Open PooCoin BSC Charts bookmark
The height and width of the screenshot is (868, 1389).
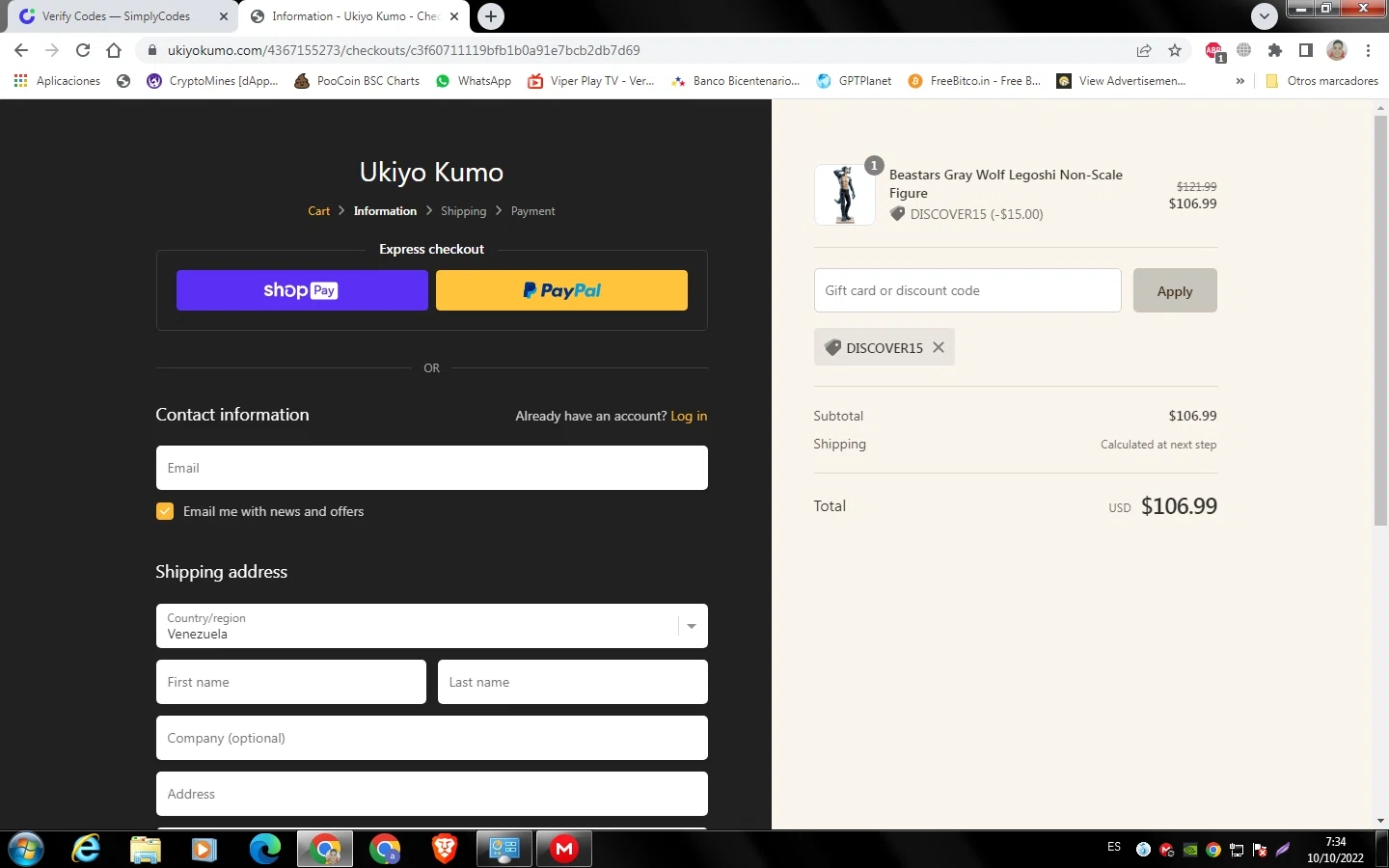tap(357, 81)
